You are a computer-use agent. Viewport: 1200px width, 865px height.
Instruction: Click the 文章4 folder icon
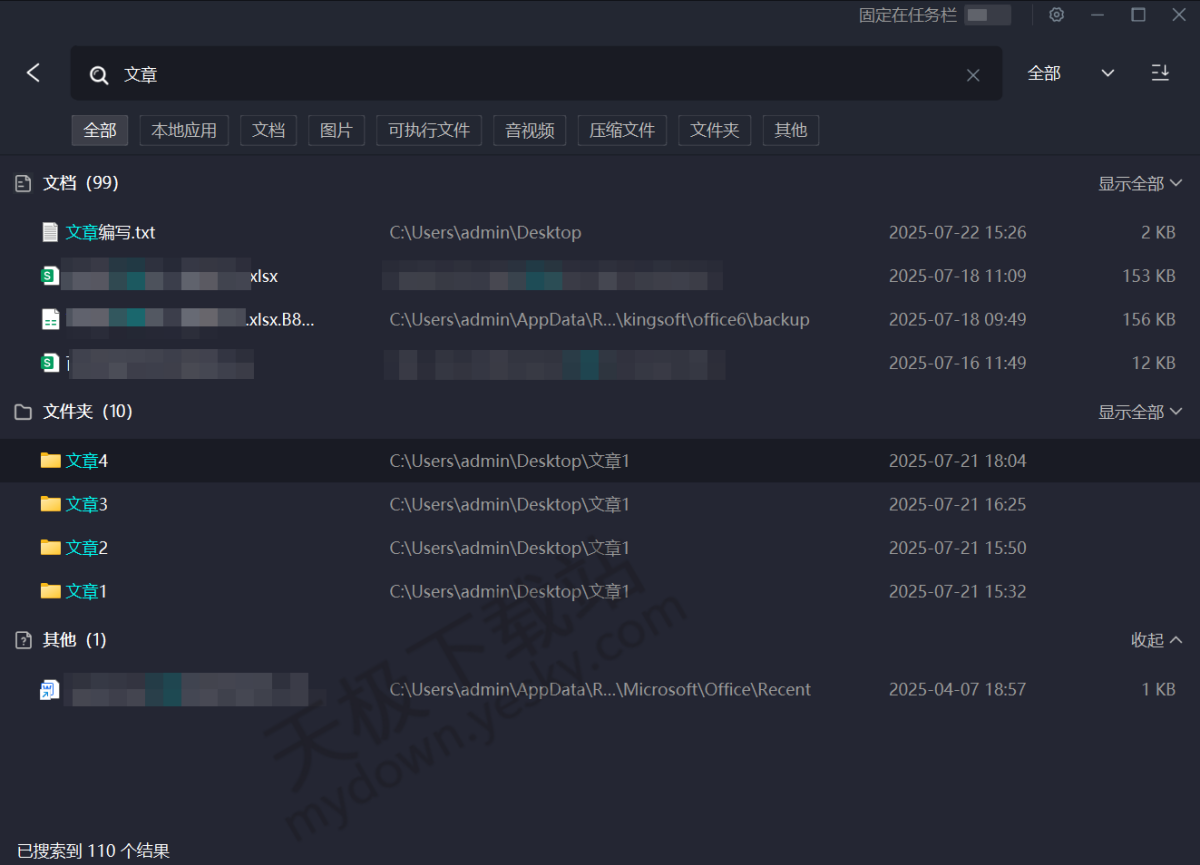click(x=50, y=460)
